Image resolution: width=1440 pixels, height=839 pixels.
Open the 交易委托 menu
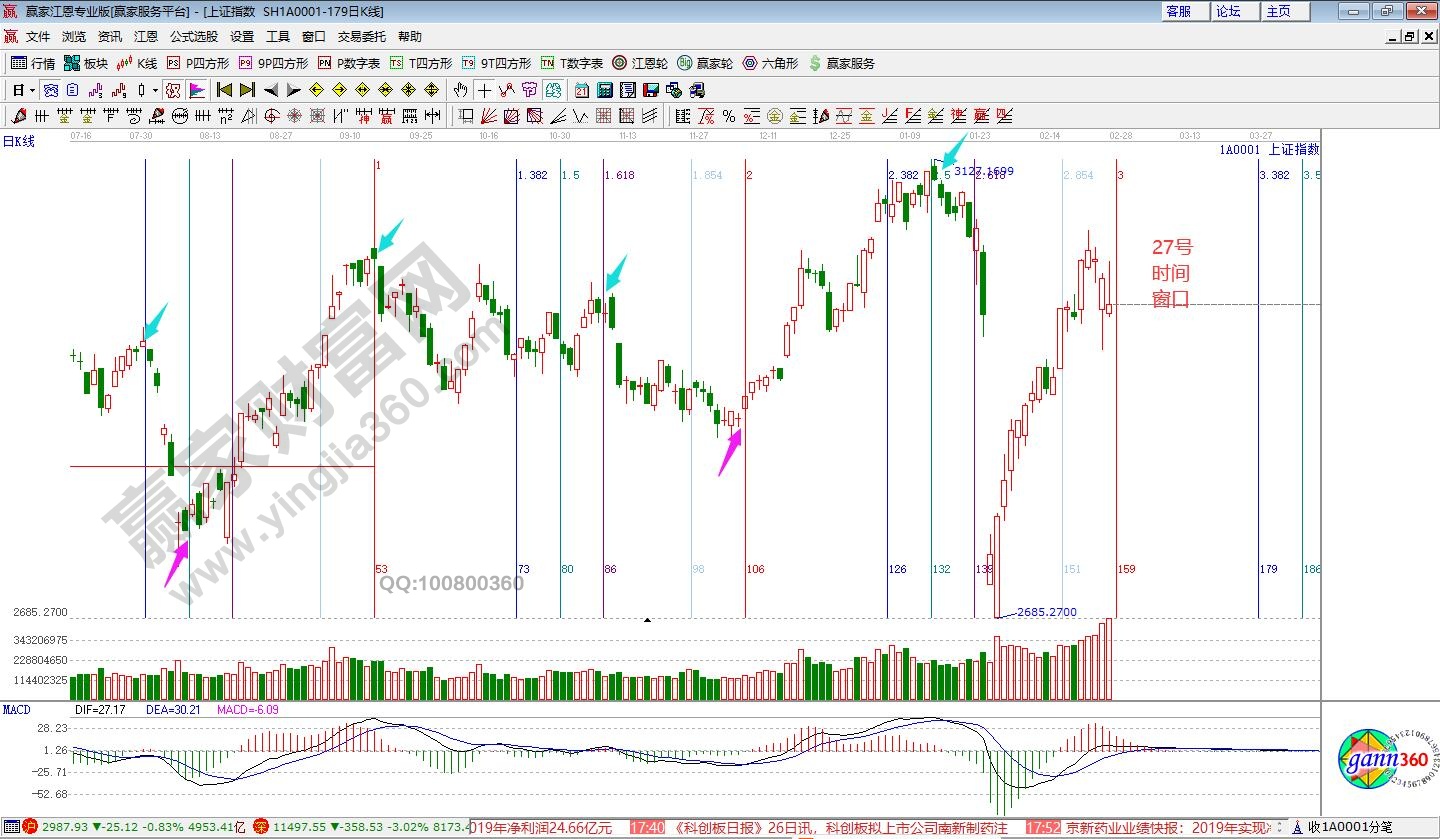(361, 37)
